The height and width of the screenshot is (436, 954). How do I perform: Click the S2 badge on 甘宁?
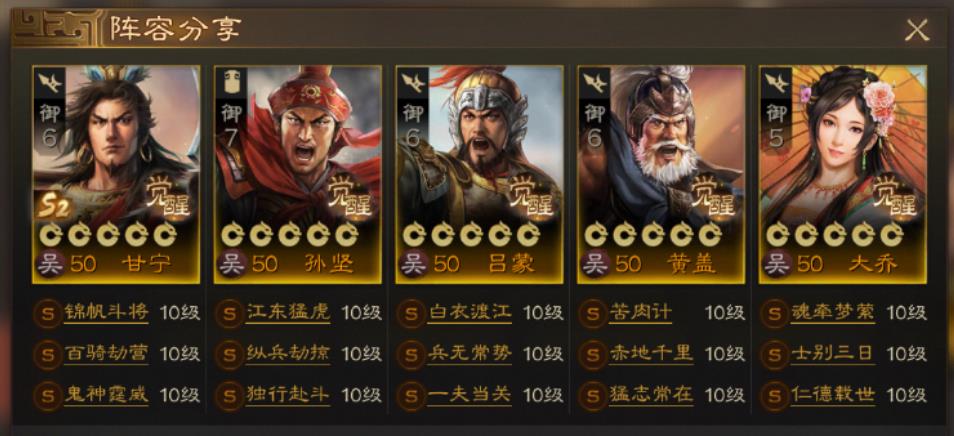coord(54,207)
